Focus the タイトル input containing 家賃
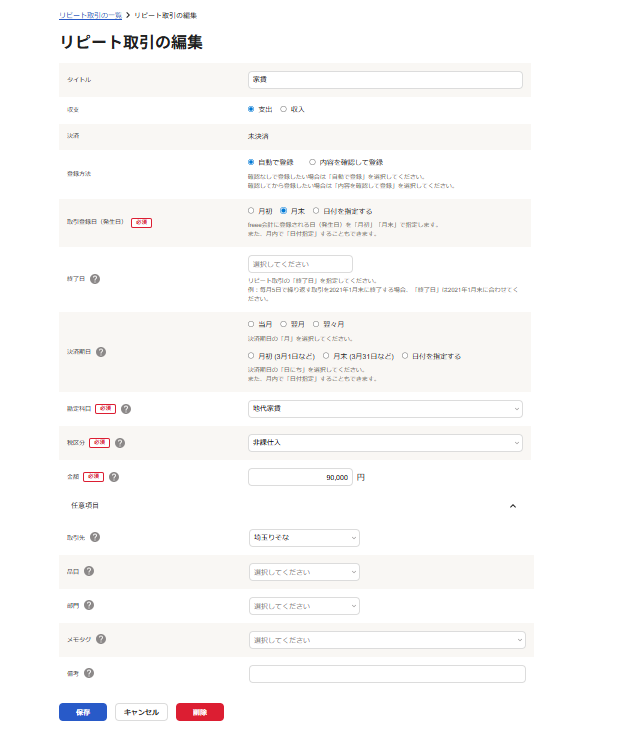Viewport: 618px width, 742px height. coord(385,80)
